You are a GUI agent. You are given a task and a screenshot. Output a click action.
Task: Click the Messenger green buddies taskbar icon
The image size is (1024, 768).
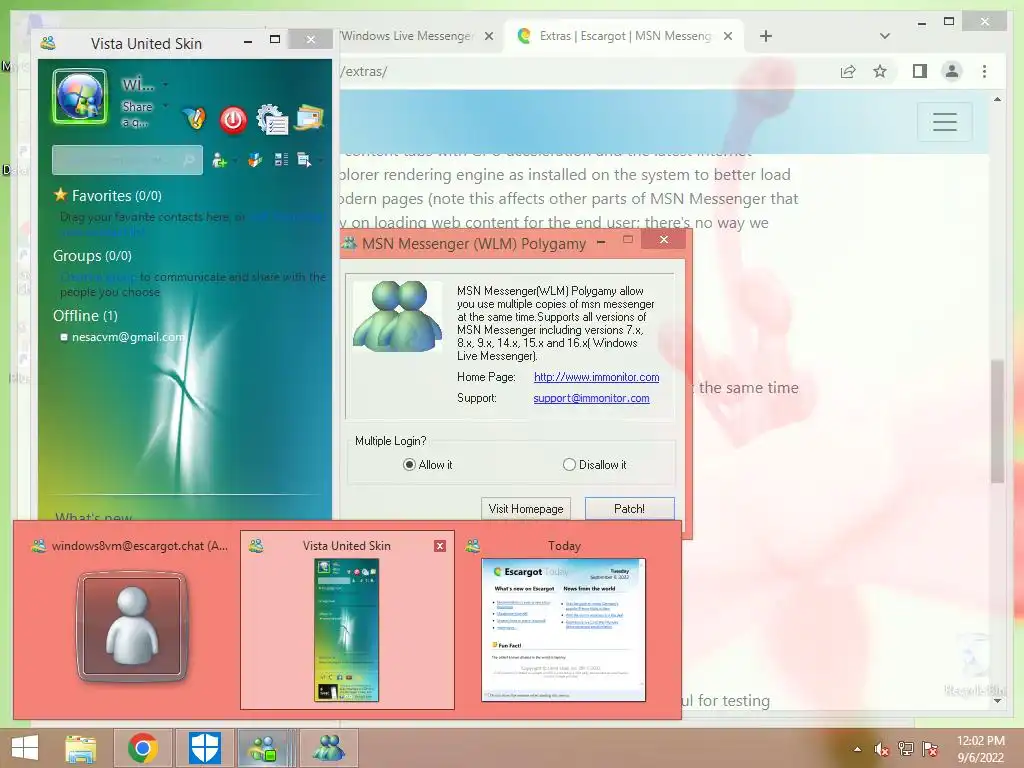click(x=265, y=748)
